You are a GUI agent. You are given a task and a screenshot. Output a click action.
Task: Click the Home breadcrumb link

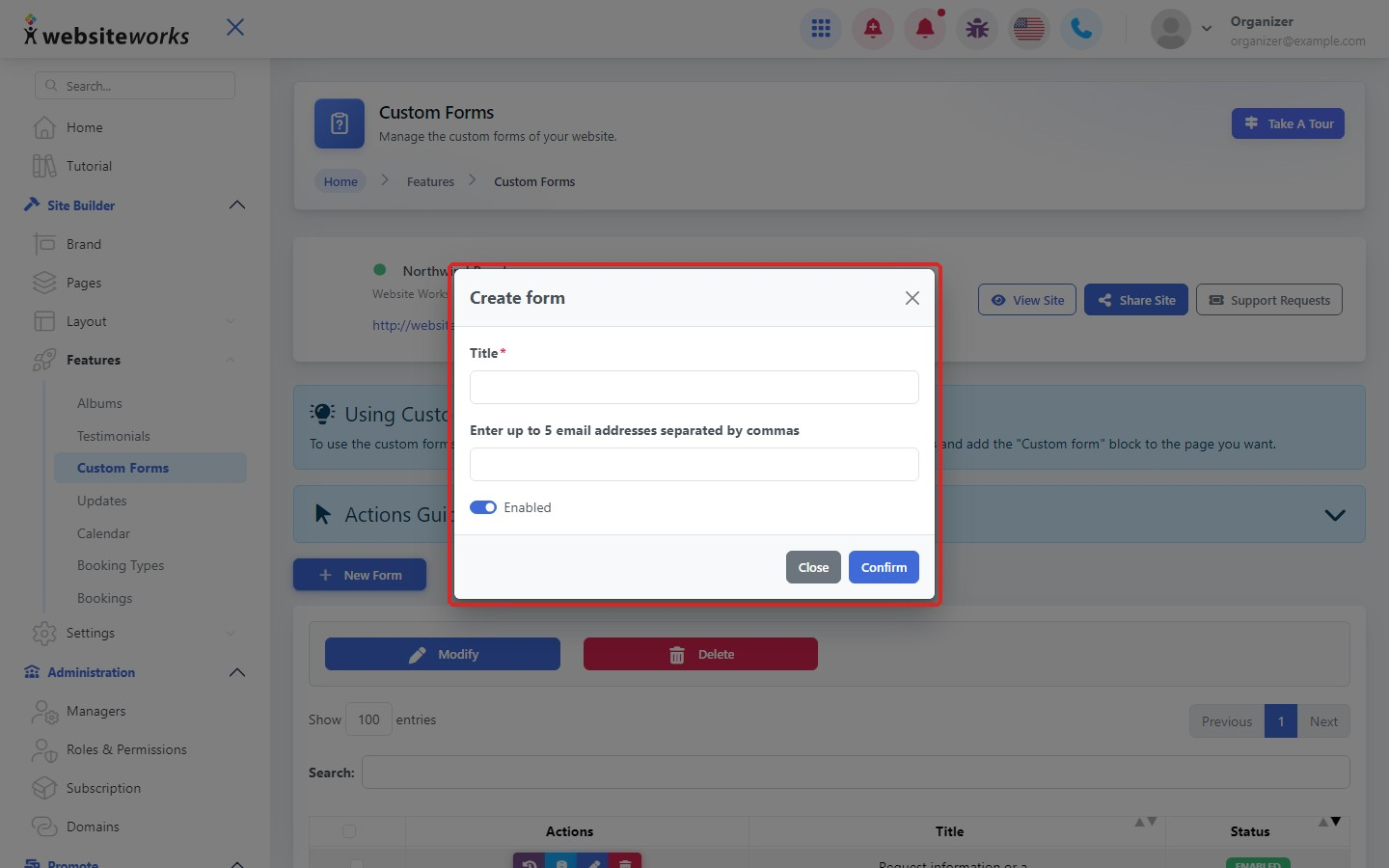(340, 181)
